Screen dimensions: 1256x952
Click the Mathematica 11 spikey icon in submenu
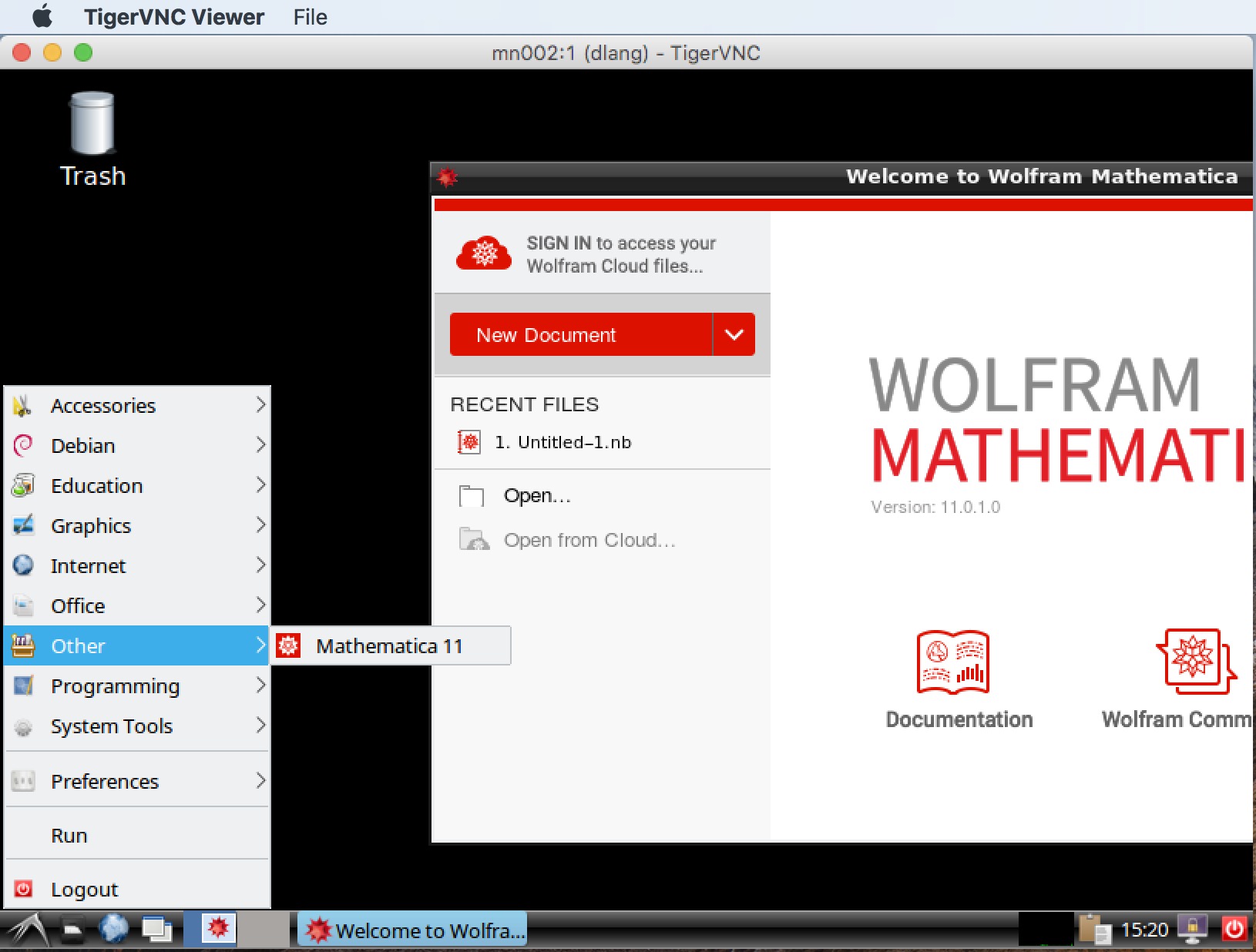[288, 645]
